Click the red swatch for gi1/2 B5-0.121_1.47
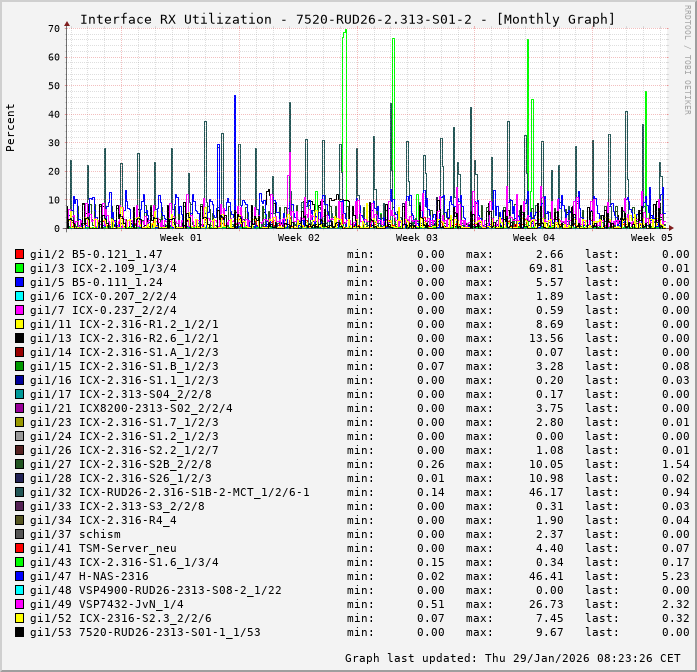 19,254
